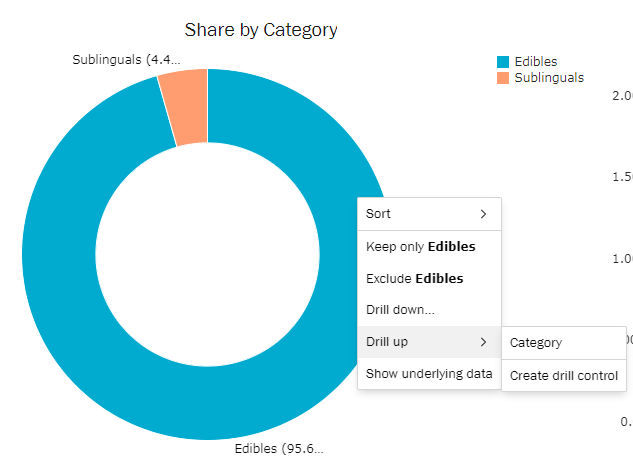Show underlying data for the slice
This screenshot has width=633, height=465.
(429, 374)
